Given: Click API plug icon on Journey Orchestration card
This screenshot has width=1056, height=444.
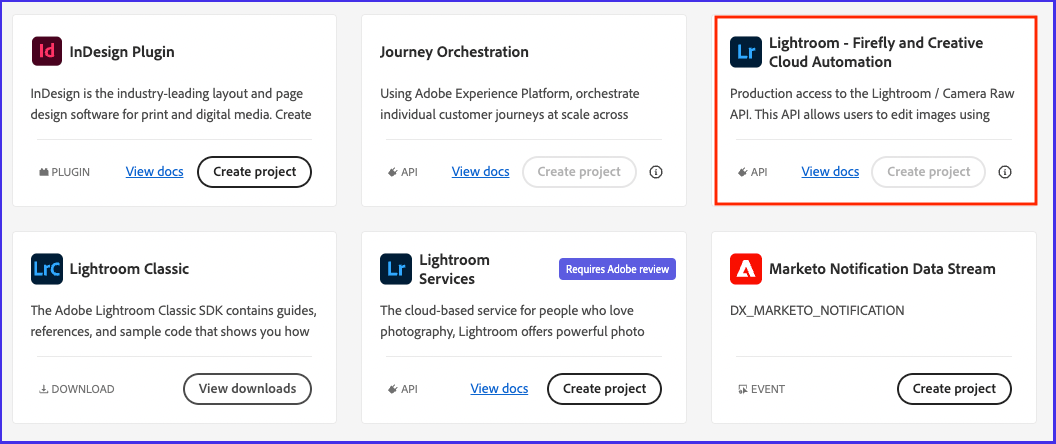Looking at the screenshot, I should [x=393, y=172].
